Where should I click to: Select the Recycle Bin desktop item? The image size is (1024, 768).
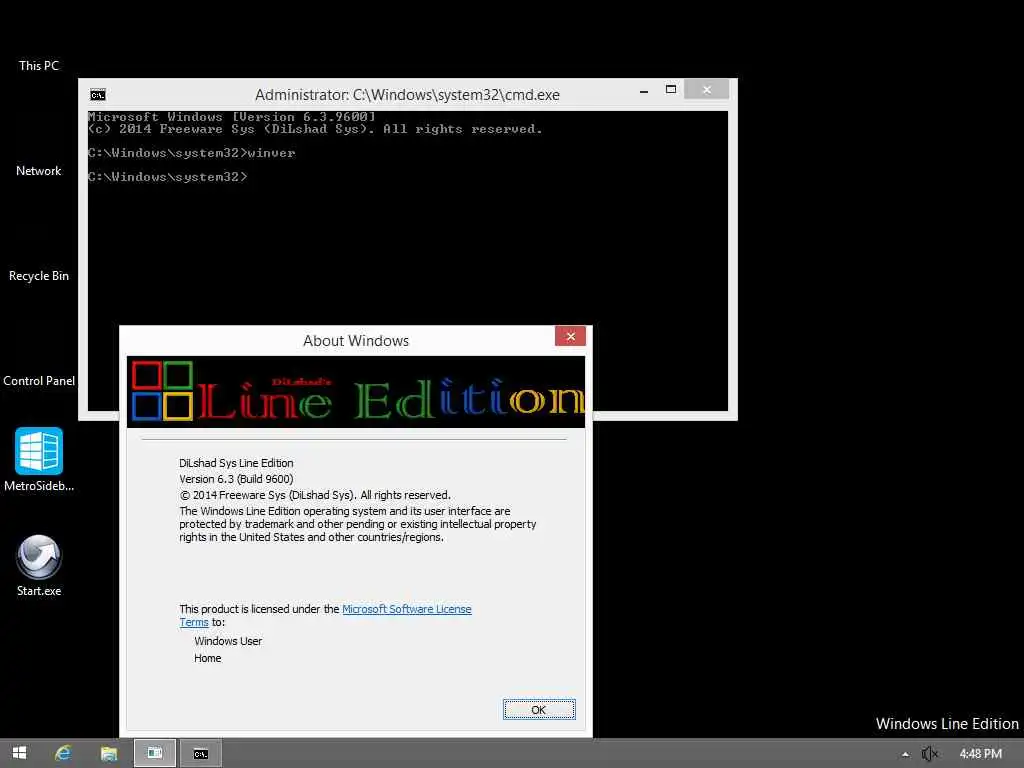pyautogui.click(x=39, y=276)
